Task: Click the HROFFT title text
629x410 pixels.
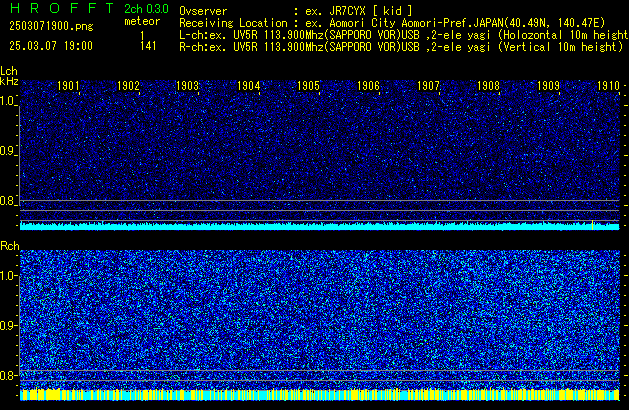Action: 62,8
